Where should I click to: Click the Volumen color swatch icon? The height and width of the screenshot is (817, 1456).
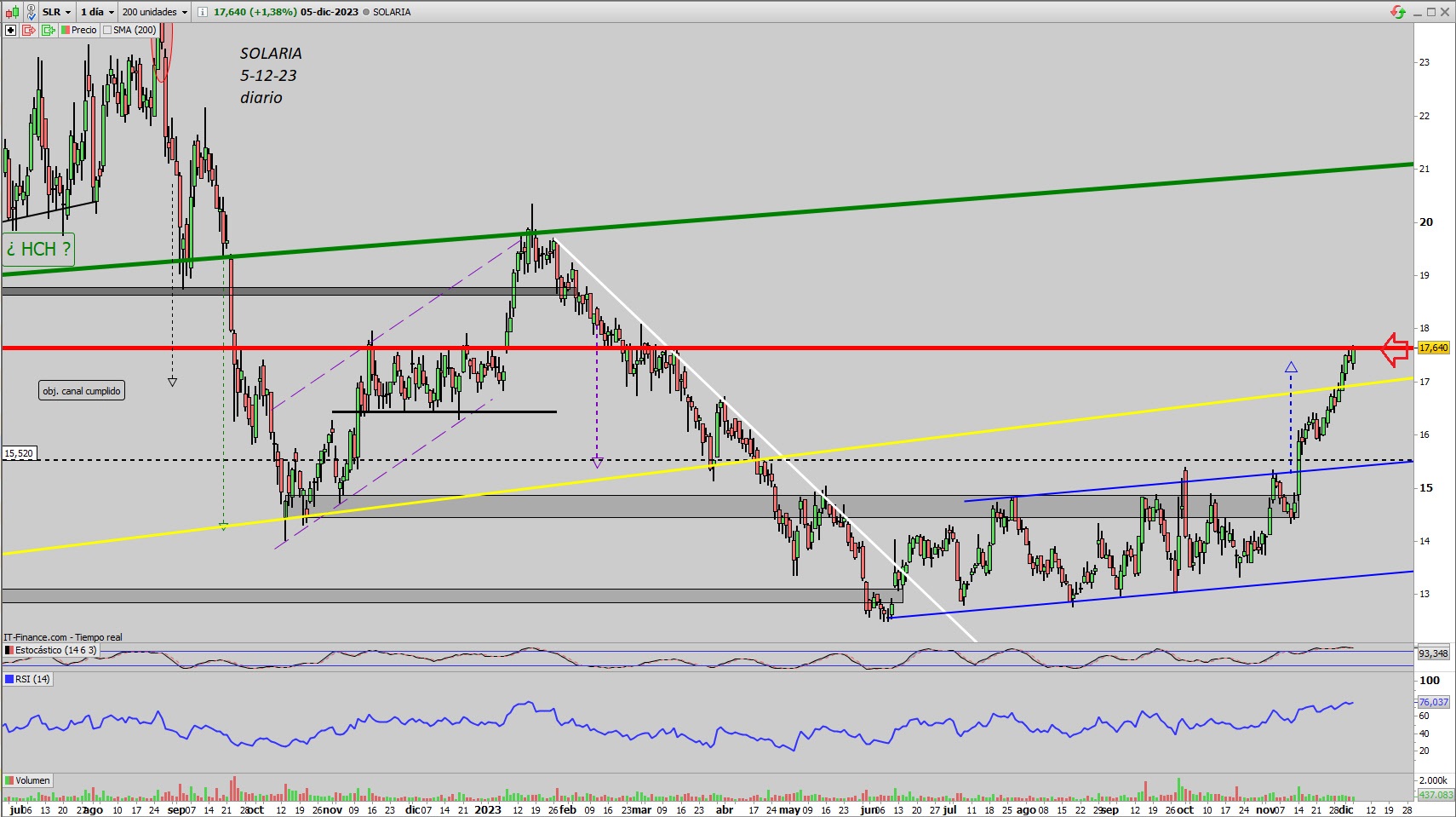[9, 780]
